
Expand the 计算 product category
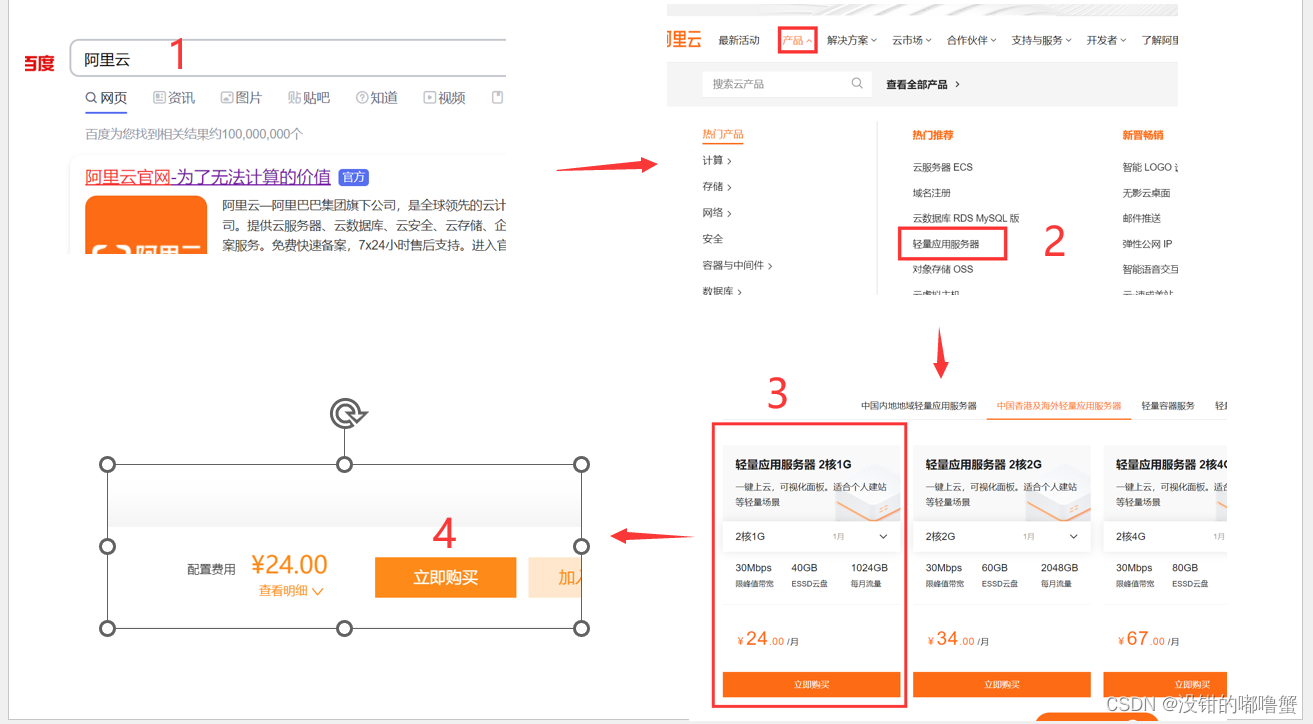717,161
